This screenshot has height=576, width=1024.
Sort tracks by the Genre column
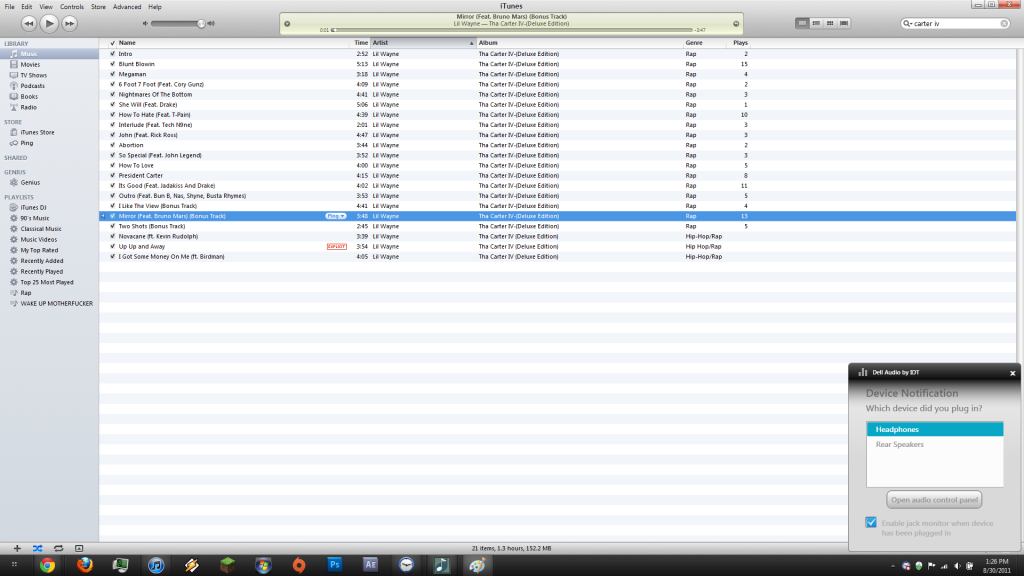pos(704,43)
